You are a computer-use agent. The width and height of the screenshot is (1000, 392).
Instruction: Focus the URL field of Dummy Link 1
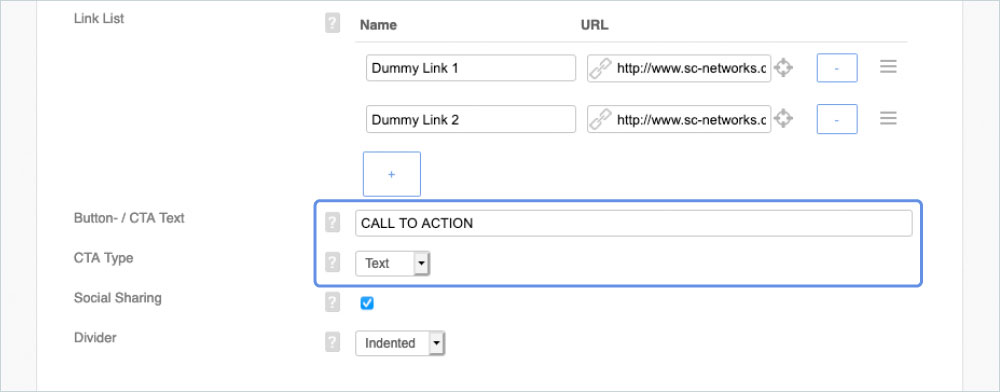tap(679, 68)
